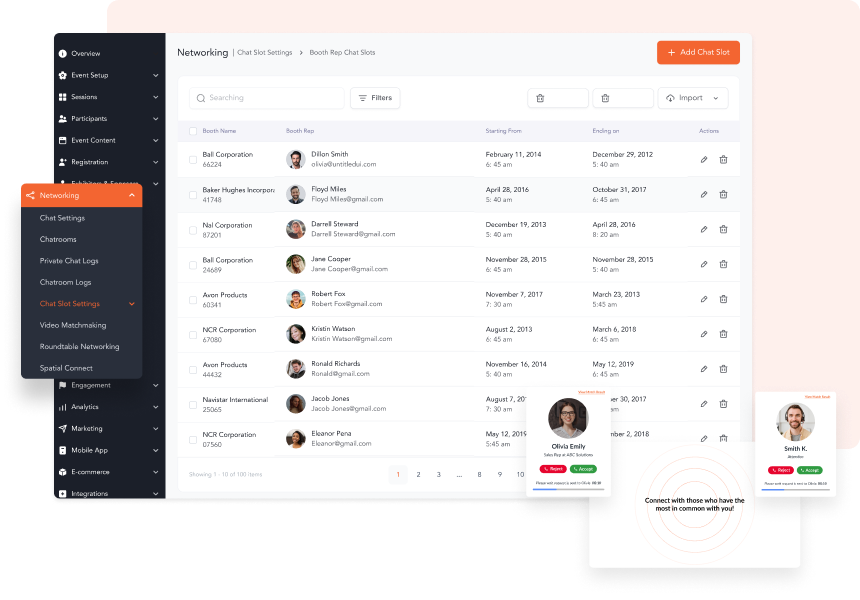This screenshot has height=600, width=860.
Task: Delete the Avon Products row via trash icon
Action: tap(723, 299)
